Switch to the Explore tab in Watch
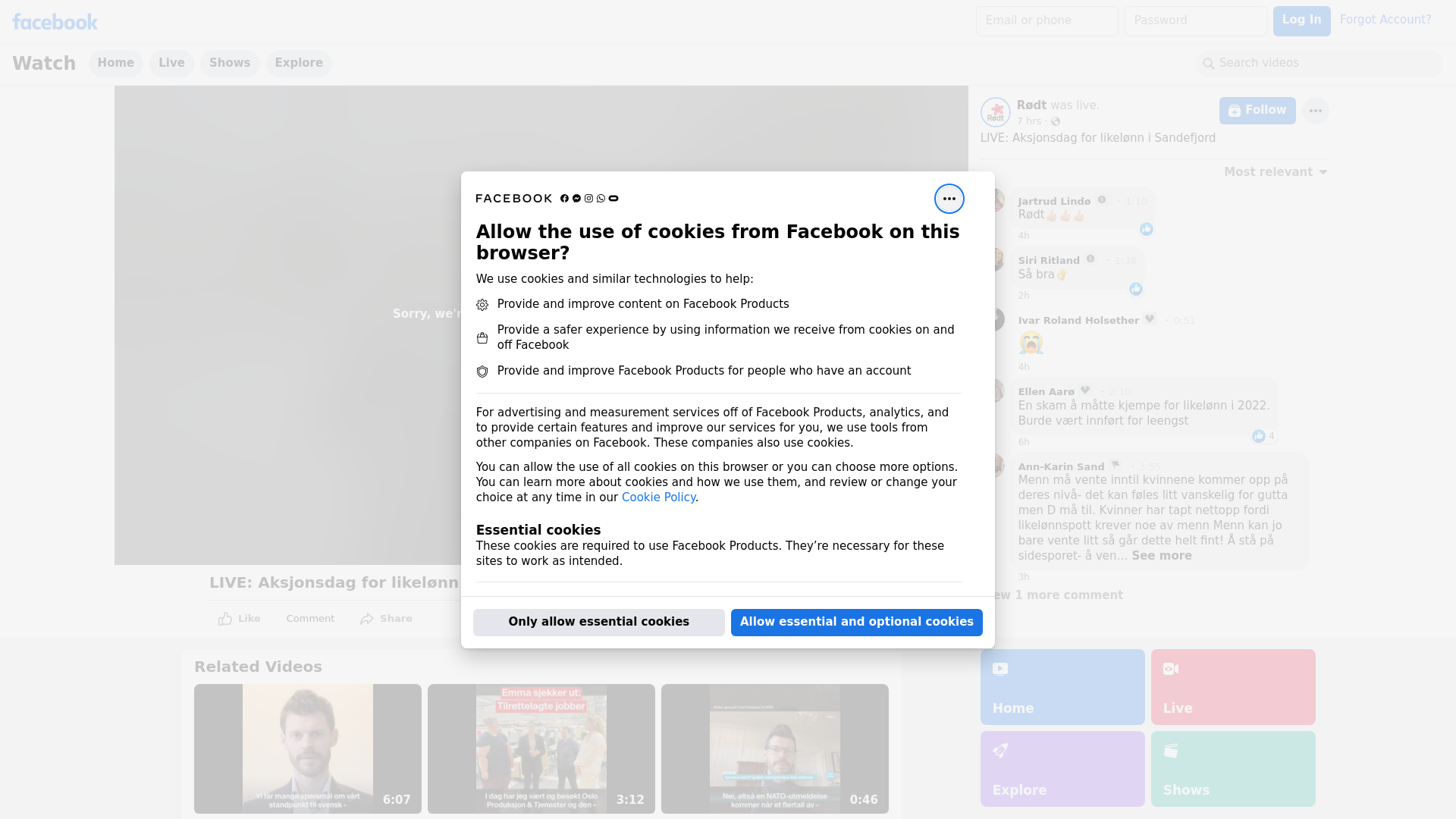The width and height of the screenshot is (1456, 819). 298,63
